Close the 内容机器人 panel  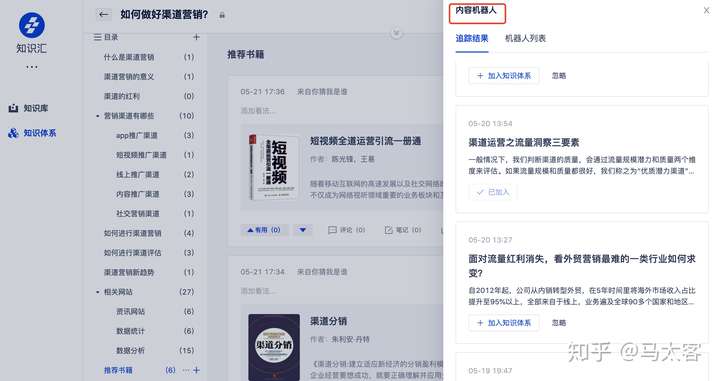point(706,10)
